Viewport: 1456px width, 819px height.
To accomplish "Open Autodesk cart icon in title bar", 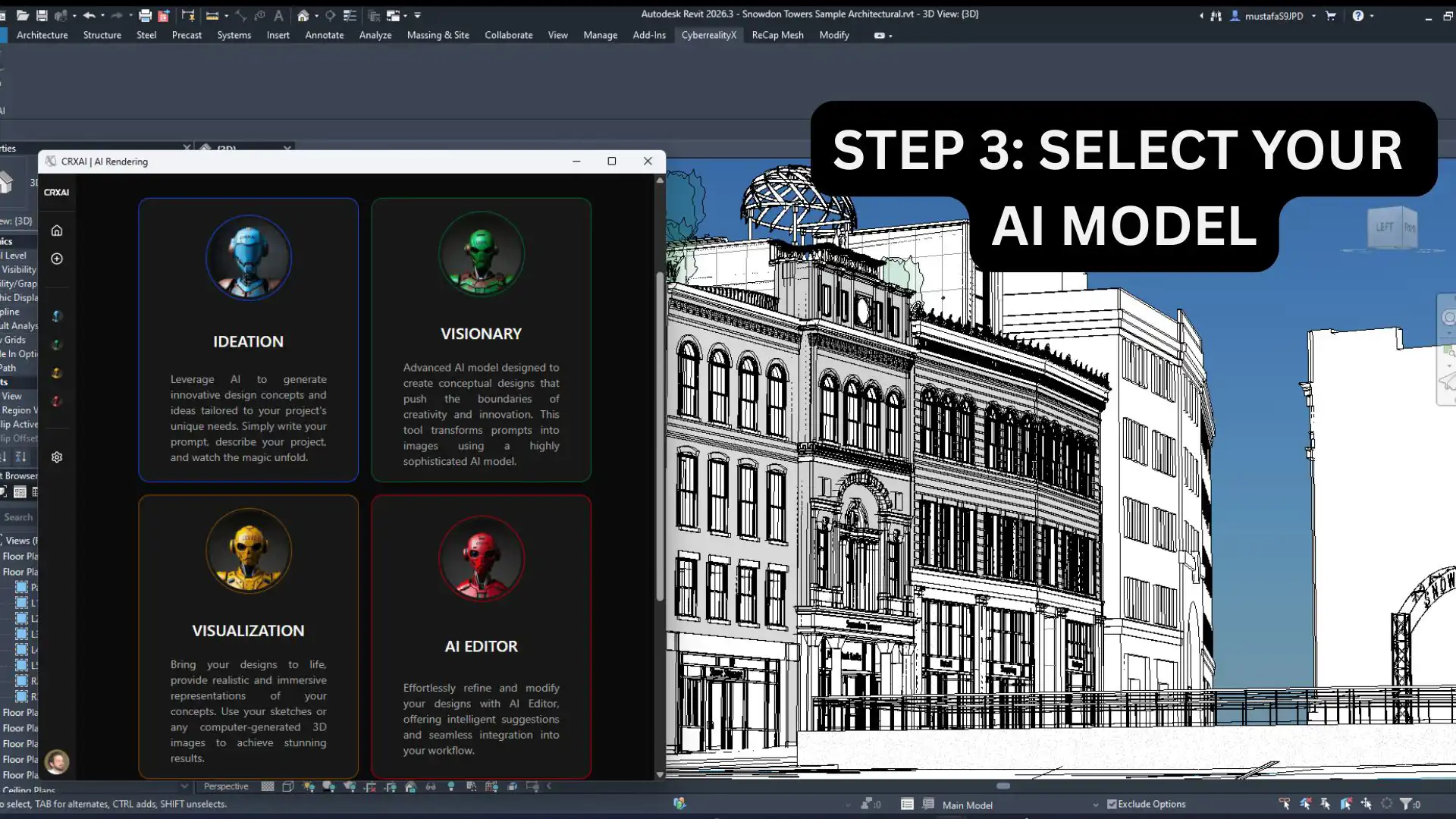I will (x=1330, y=15).
